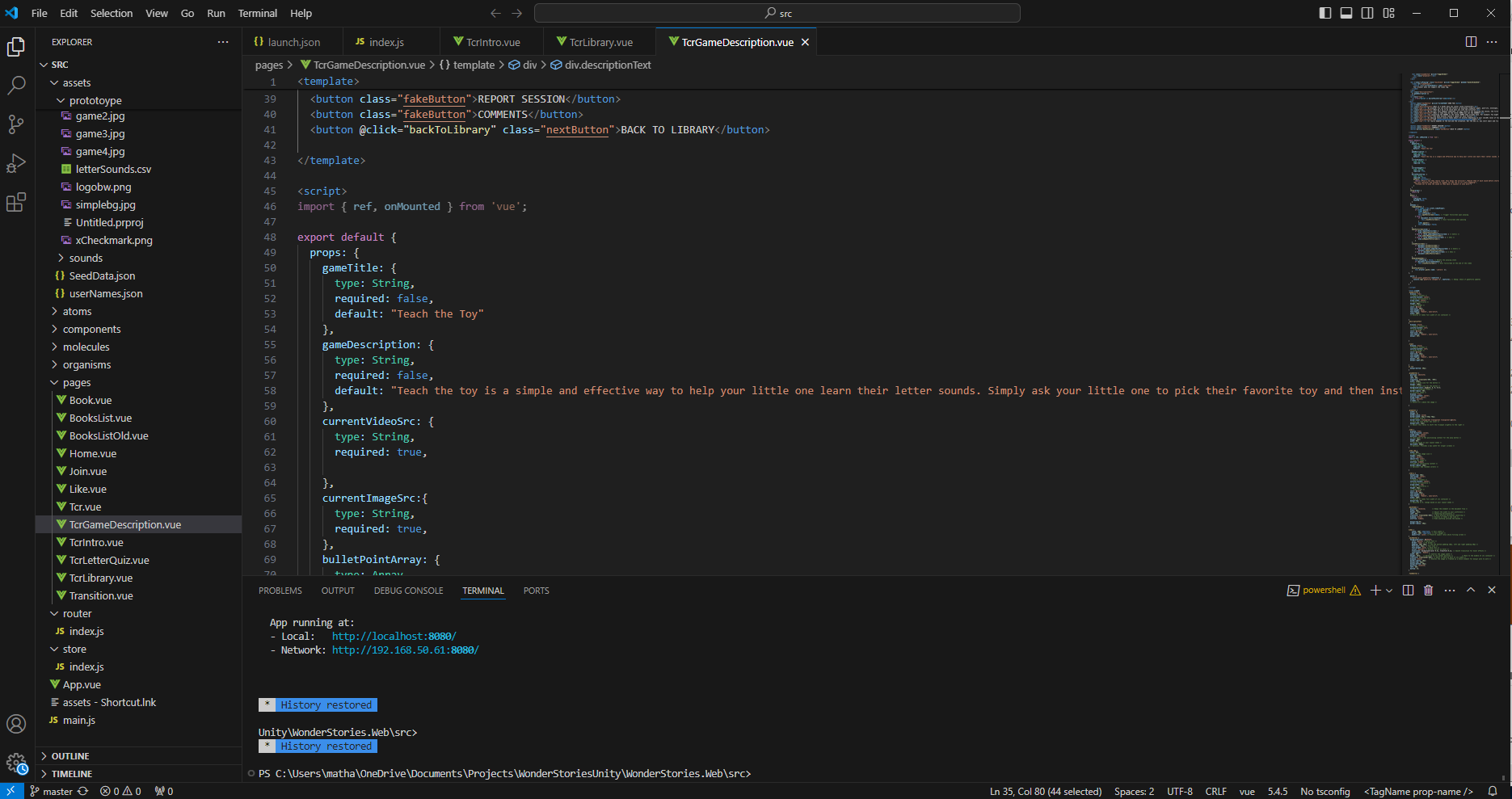Click the master branch in status bar
Image resolution: width=1512 pixels, height=799 pixels.
tap(51, 792)
